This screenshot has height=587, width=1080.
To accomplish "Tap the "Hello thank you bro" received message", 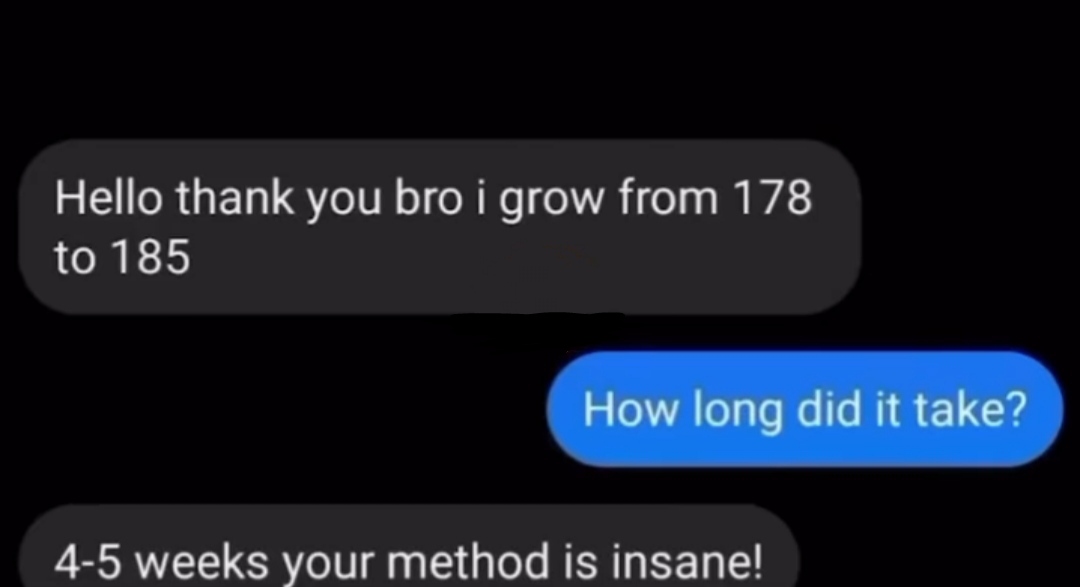I will [x=439, y=227].
